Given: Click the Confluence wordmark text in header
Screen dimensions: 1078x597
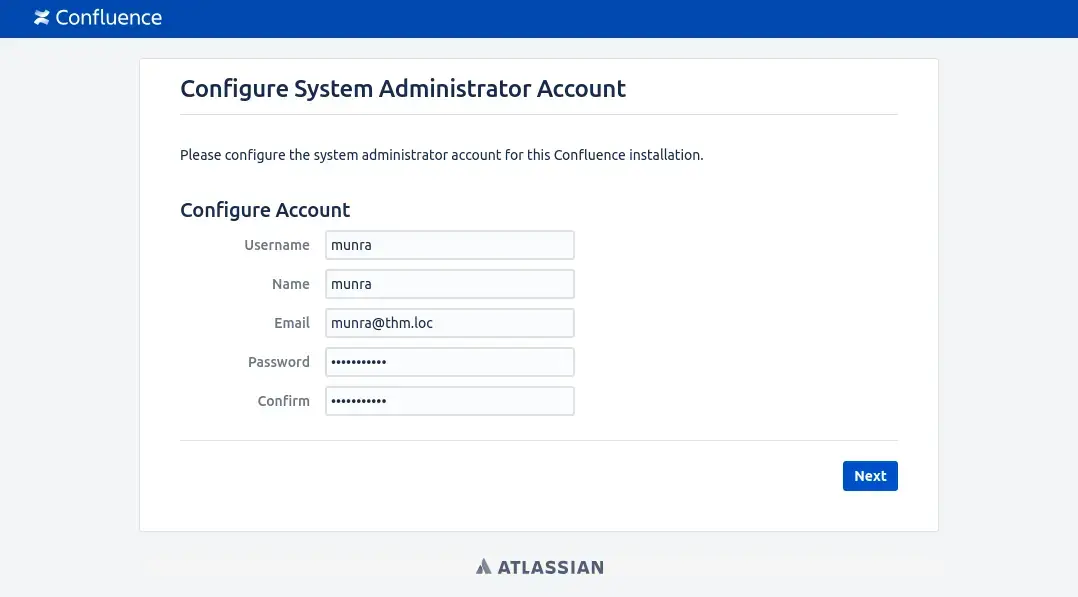Looking at the screenshot, I should coord(109,18).
